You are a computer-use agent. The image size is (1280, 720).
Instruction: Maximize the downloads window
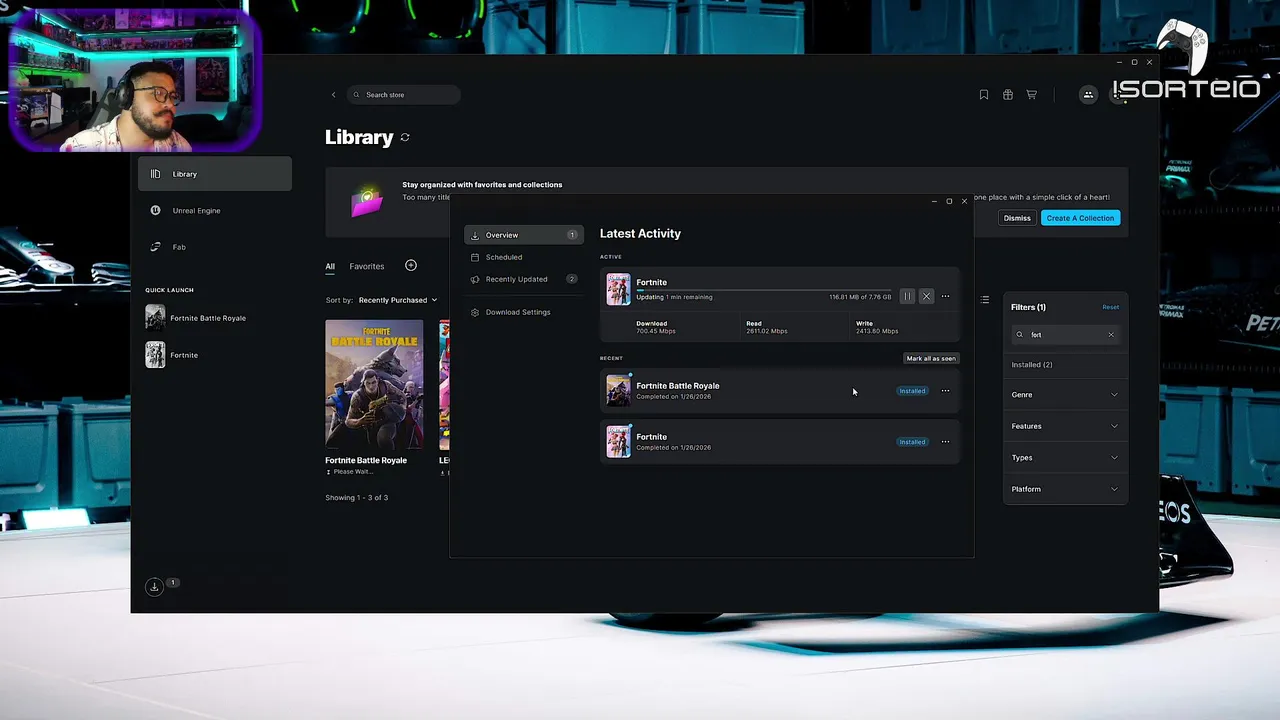949,201
